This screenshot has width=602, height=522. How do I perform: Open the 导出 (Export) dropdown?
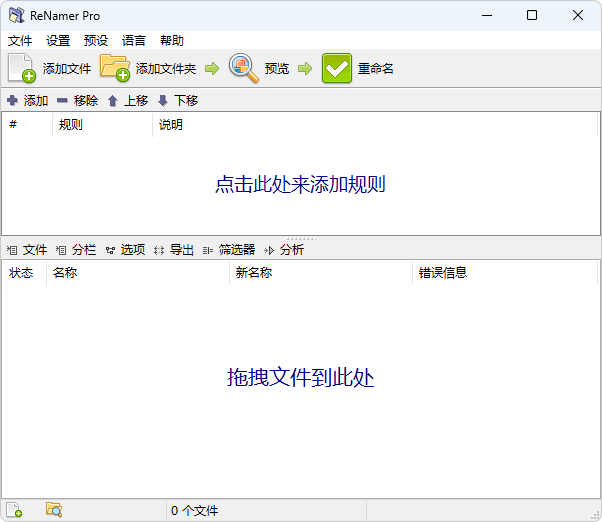coord(174,250)
